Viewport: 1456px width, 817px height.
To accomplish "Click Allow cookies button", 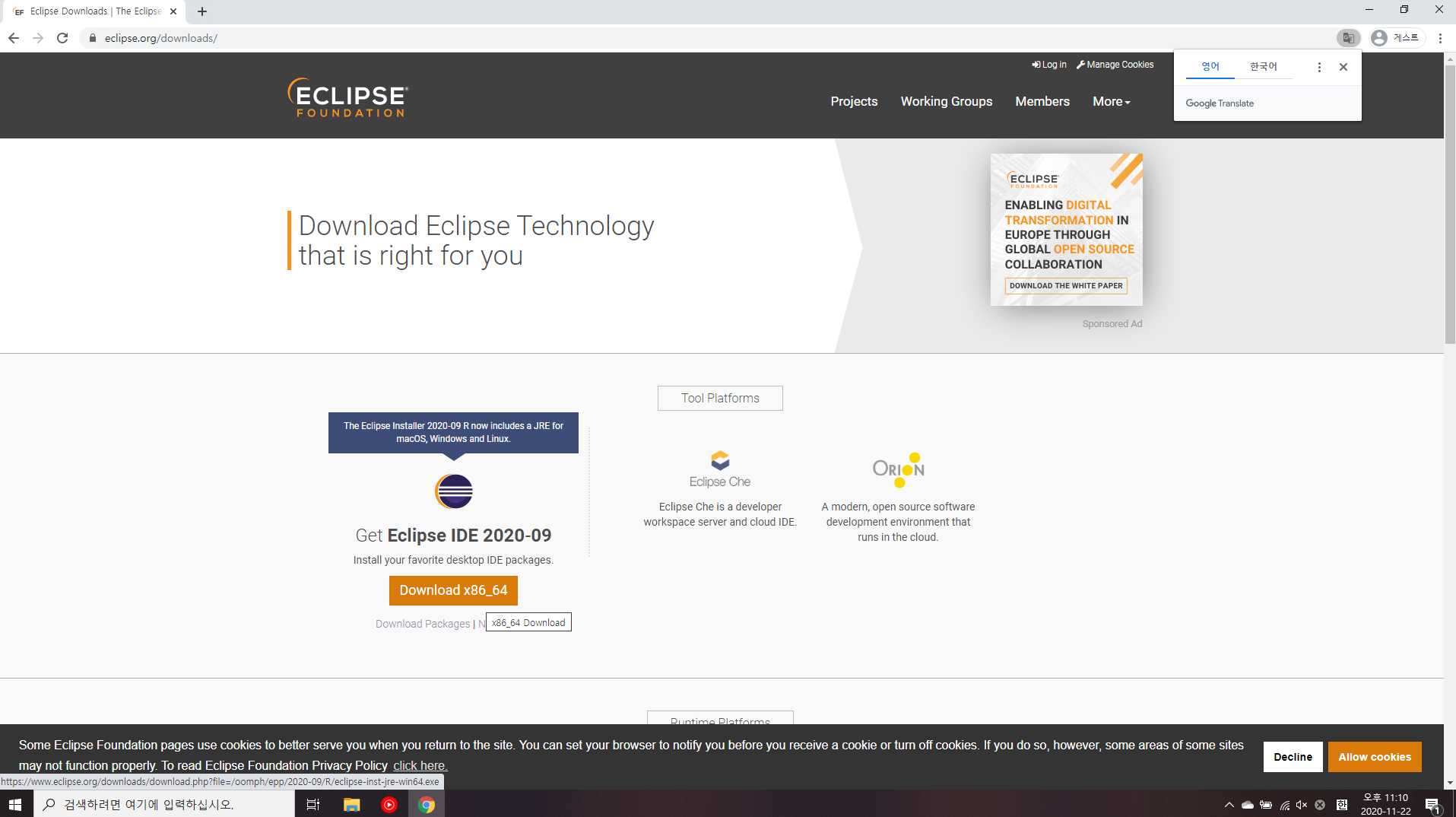I will click(x=1375, y=757).
